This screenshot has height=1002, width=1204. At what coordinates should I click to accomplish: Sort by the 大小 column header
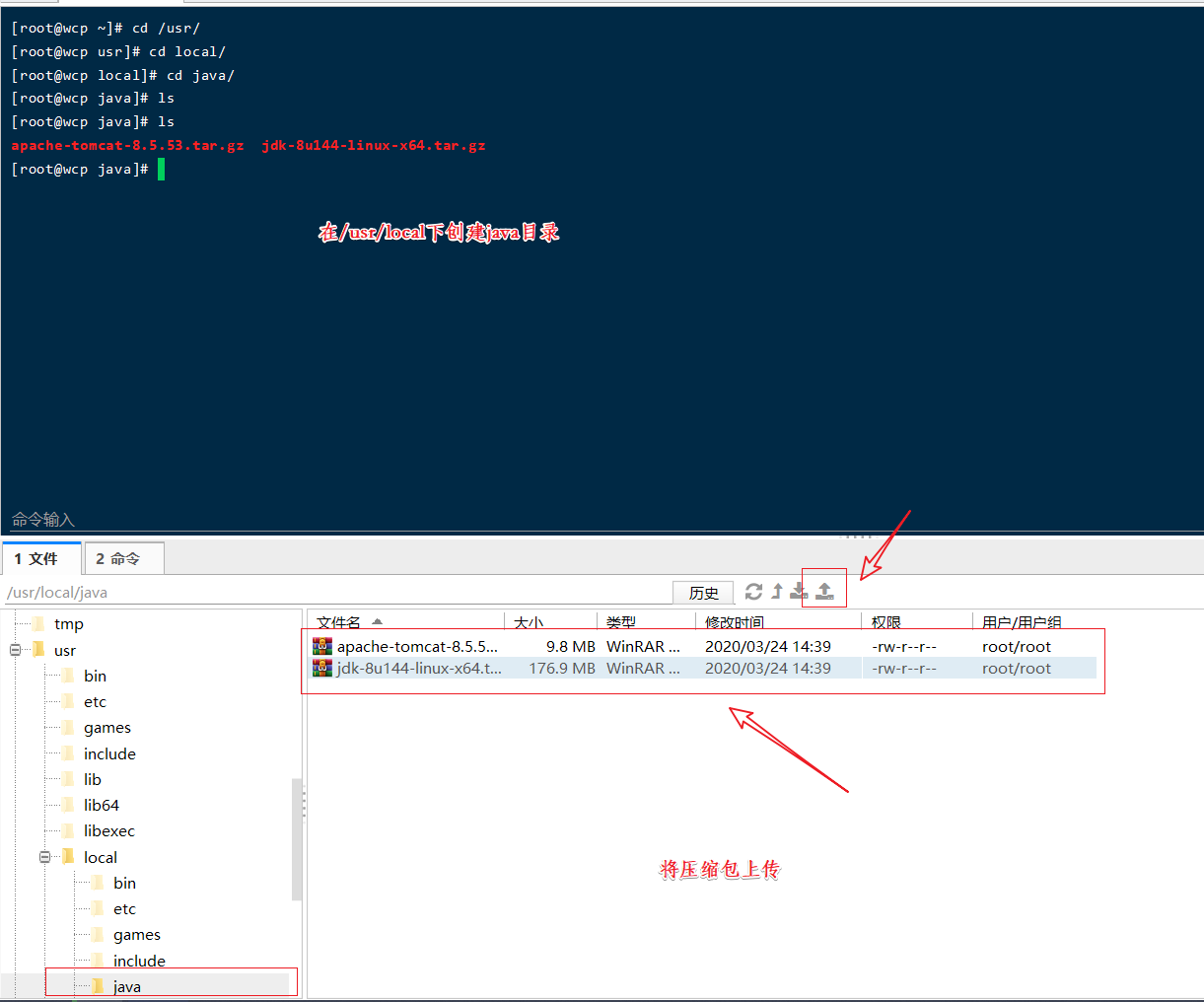(x=550, y=622)
